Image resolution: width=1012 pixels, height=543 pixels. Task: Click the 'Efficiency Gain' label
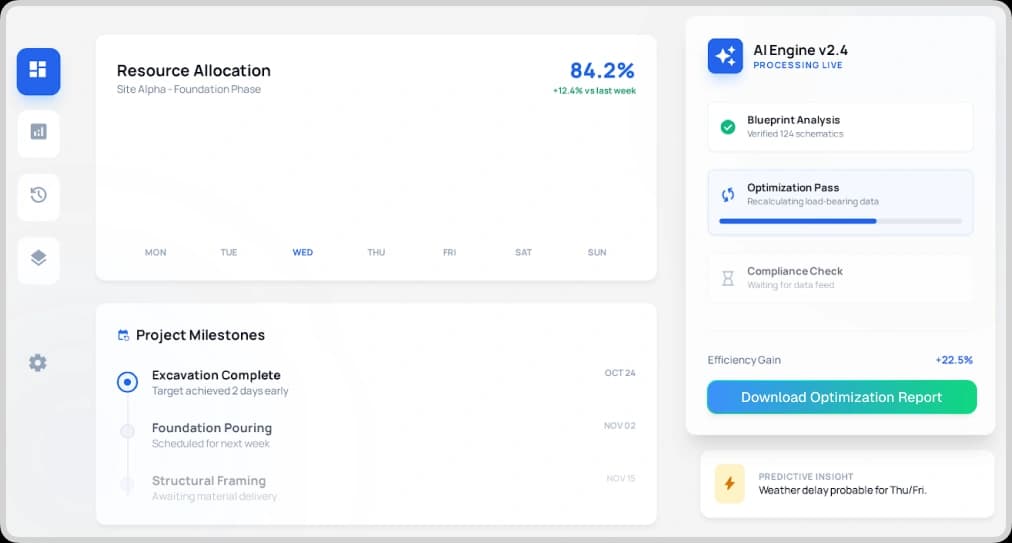click(x=744, y=360)
